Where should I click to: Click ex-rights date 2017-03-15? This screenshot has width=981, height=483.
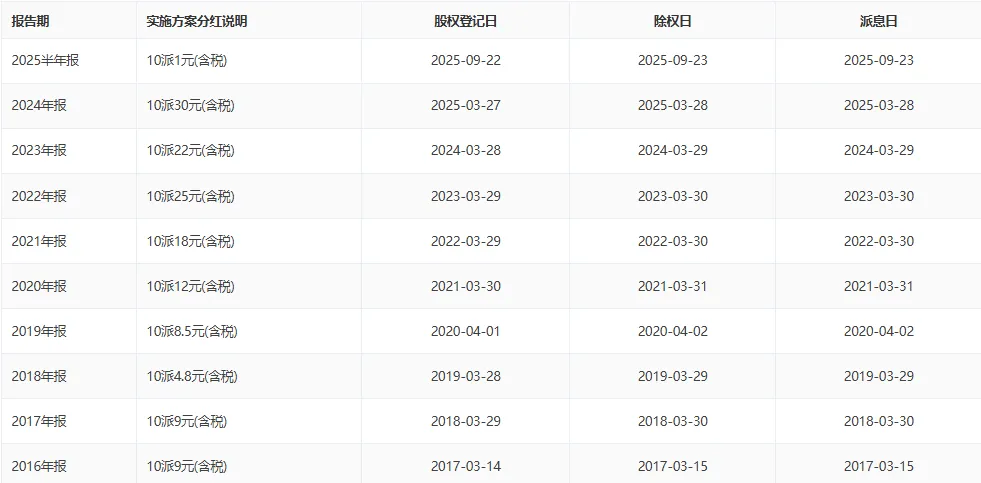(672, 466)
